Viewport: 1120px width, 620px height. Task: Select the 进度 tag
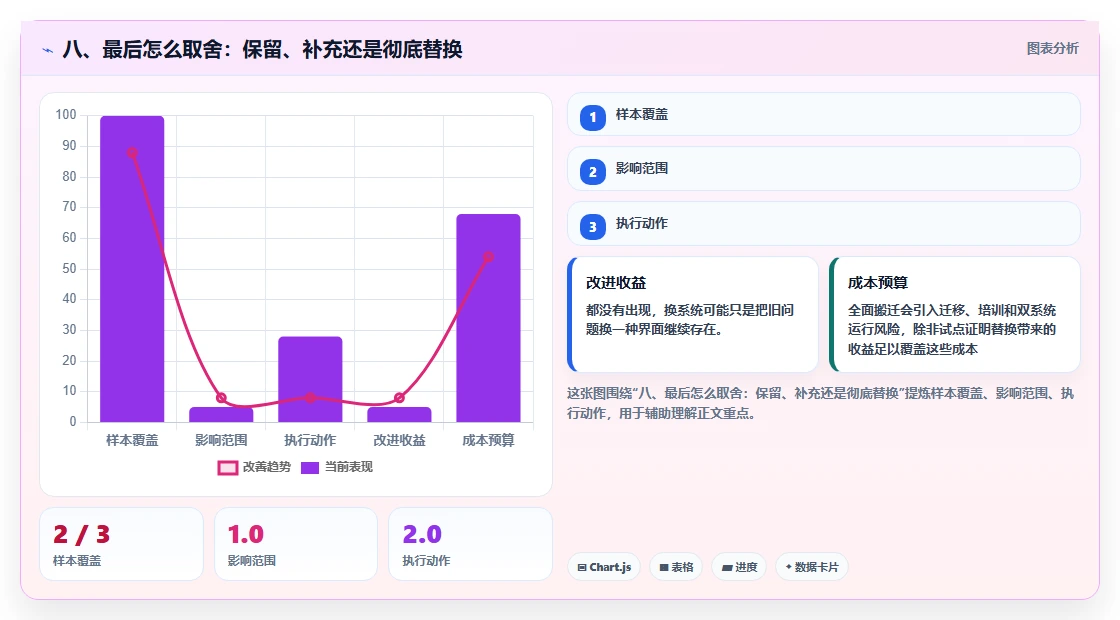pyautogui.click(x=739, y=567)
